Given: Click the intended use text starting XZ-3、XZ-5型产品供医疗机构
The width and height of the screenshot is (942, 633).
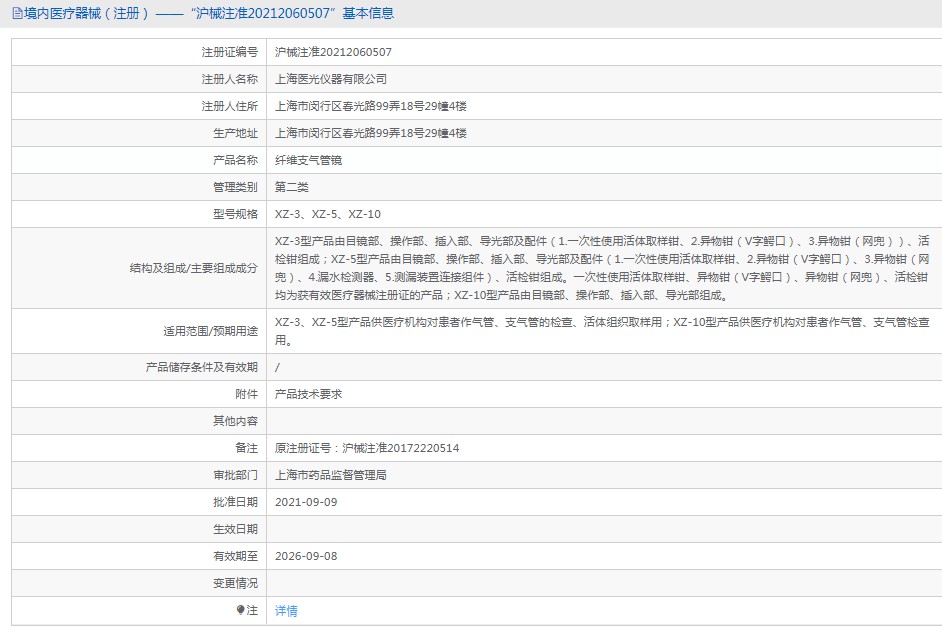Looking at the screenshot, I should click(x=602, y=331).
